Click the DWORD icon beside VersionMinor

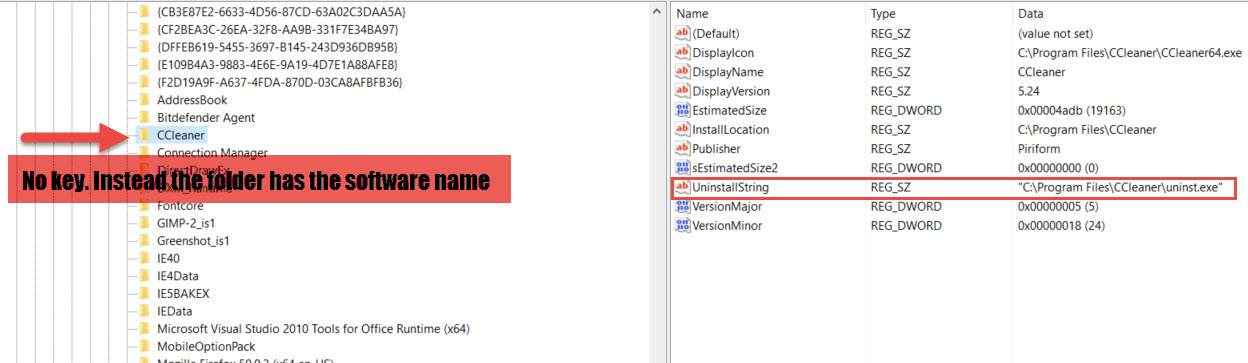[x=683, y=226]
